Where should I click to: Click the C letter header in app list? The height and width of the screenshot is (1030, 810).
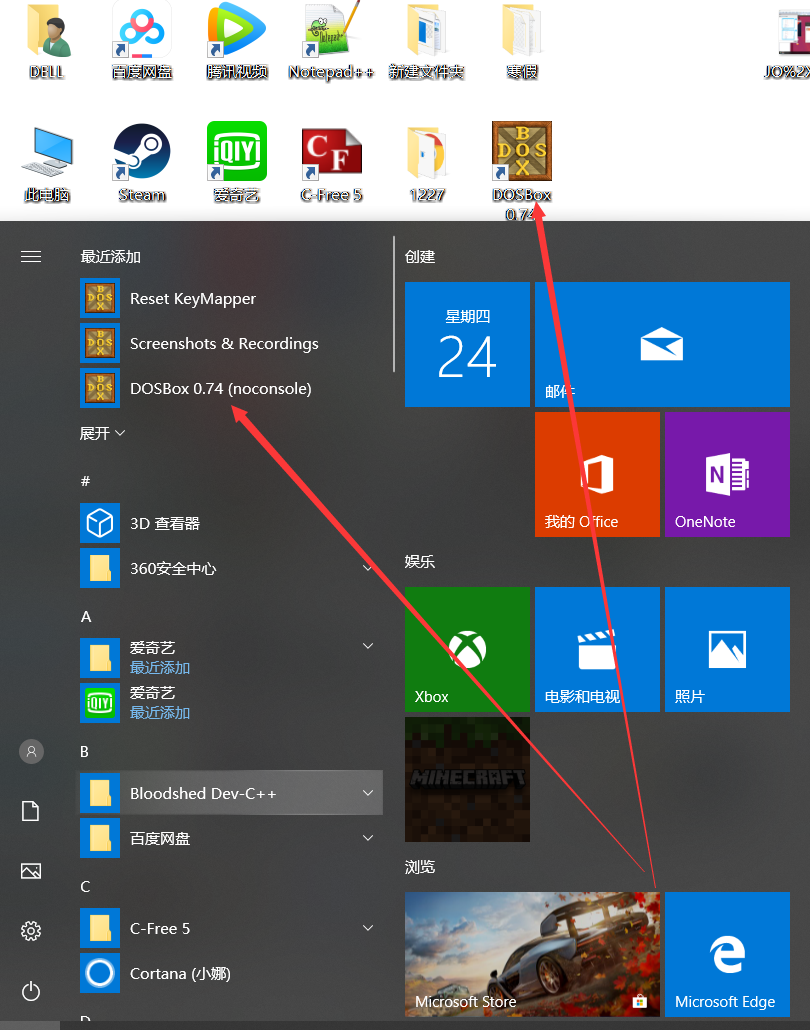85,887
